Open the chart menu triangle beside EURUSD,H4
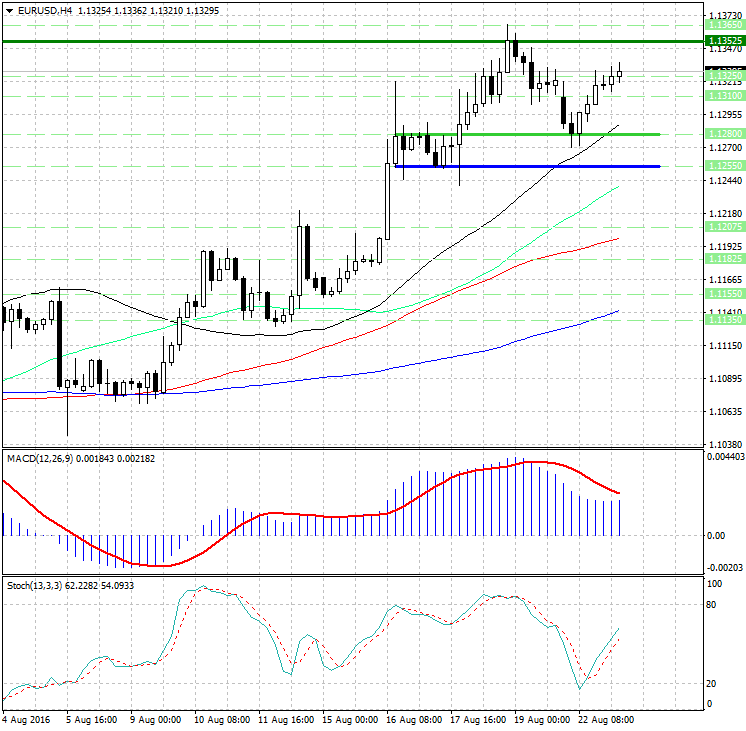The height and width of the screenshot is (731, 746). [9, 10]
